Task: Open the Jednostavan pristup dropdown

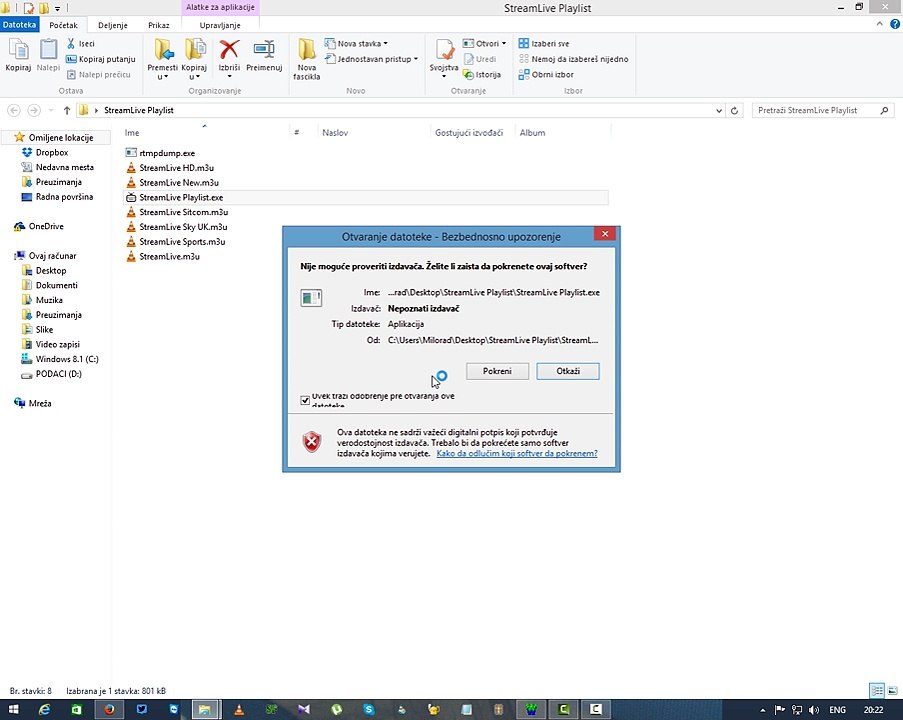Action: (x=371, y=59)
